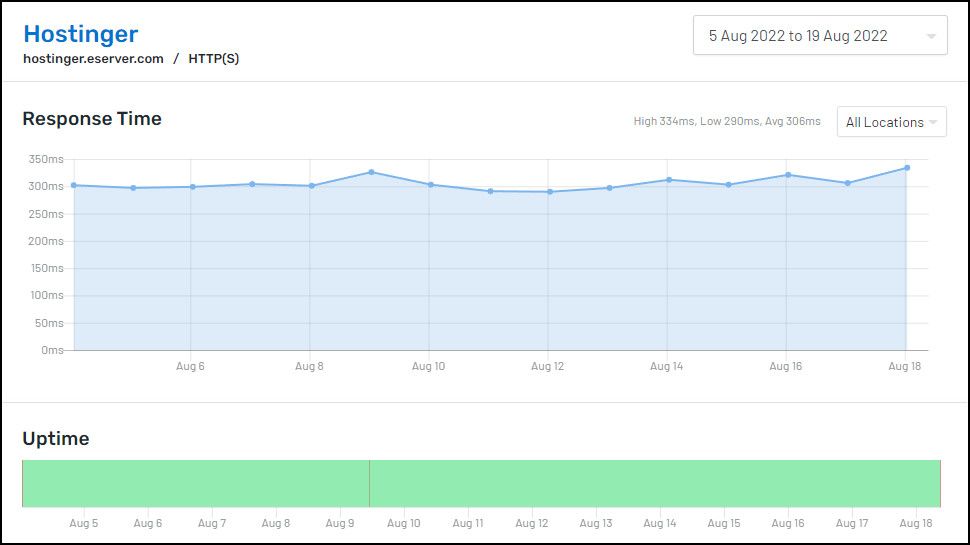This screenshot has width=970, height=545.
Task: Click the Uptime heading
Action: tap(56, 439)
